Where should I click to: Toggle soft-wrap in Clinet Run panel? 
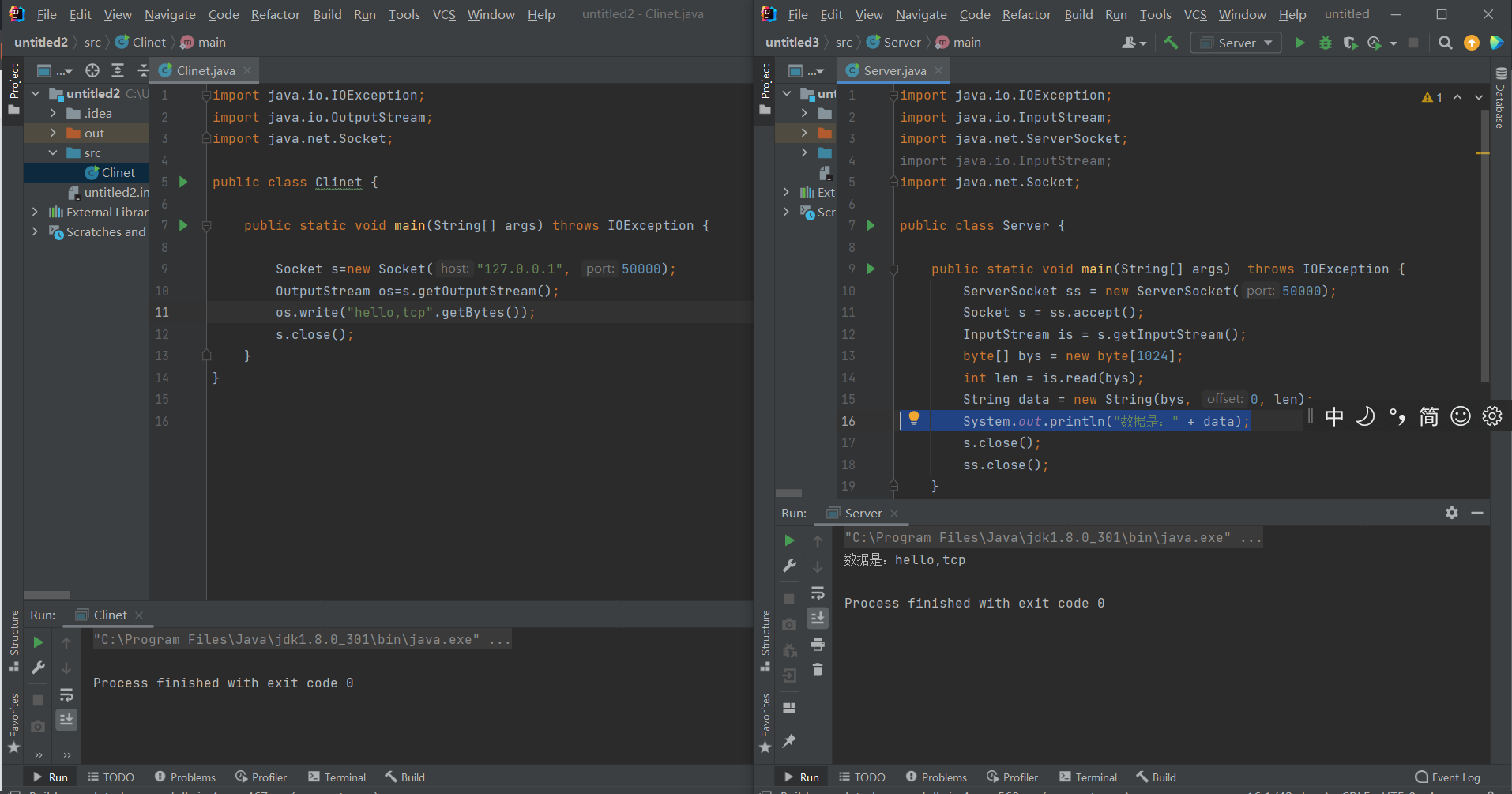click(66, 694)
